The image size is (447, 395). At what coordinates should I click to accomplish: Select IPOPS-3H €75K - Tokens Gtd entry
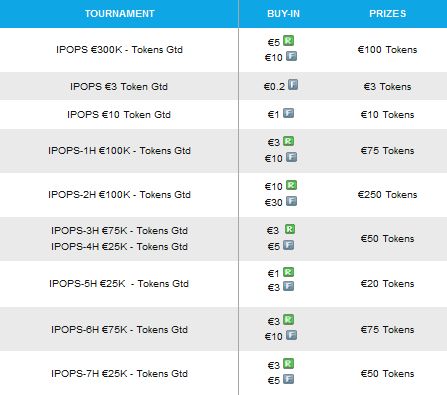click(x=119, y=231)
